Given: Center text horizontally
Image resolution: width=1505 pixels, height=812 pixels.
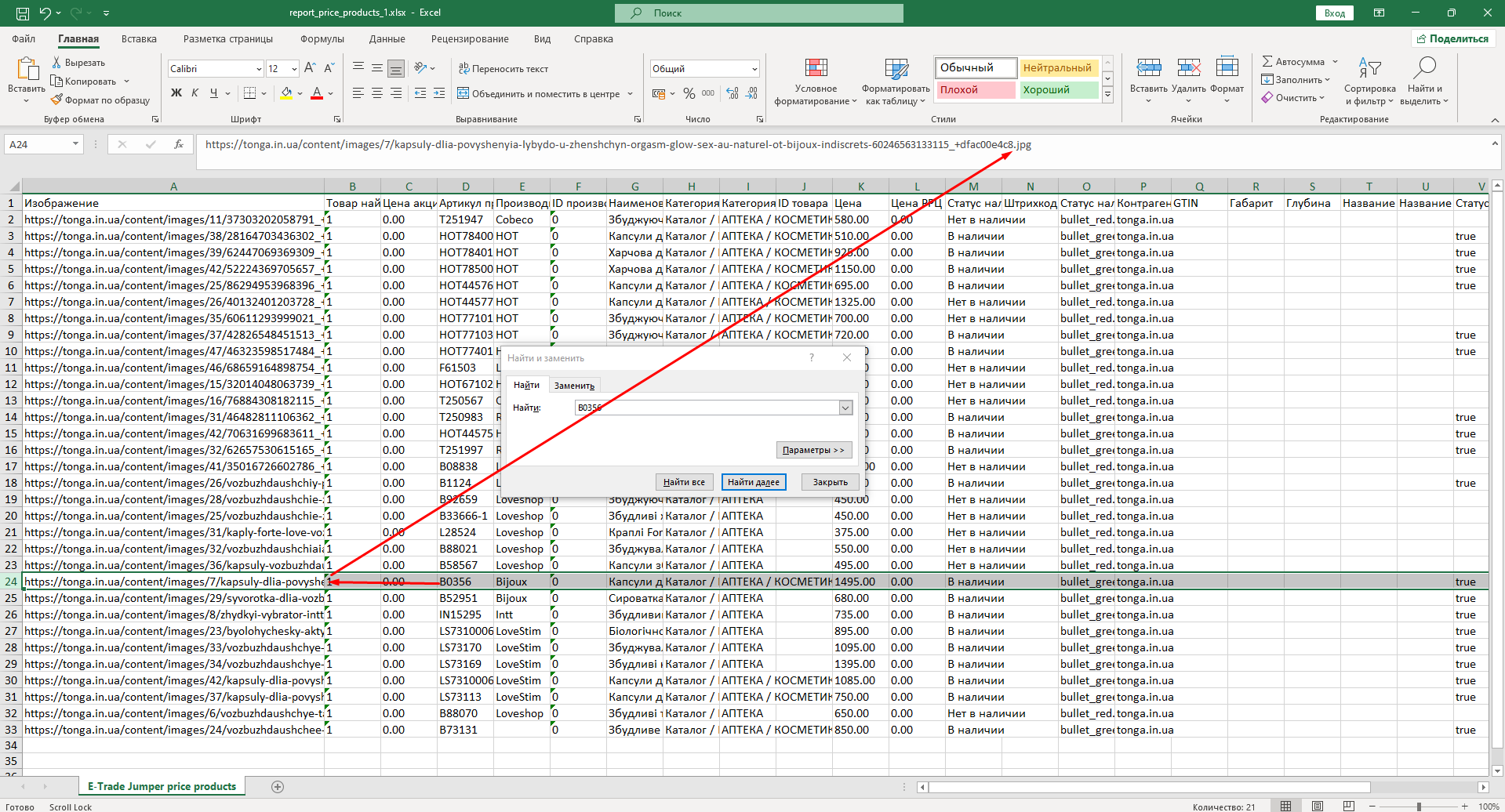Looking at the screenshot, I should coord(377,93).
